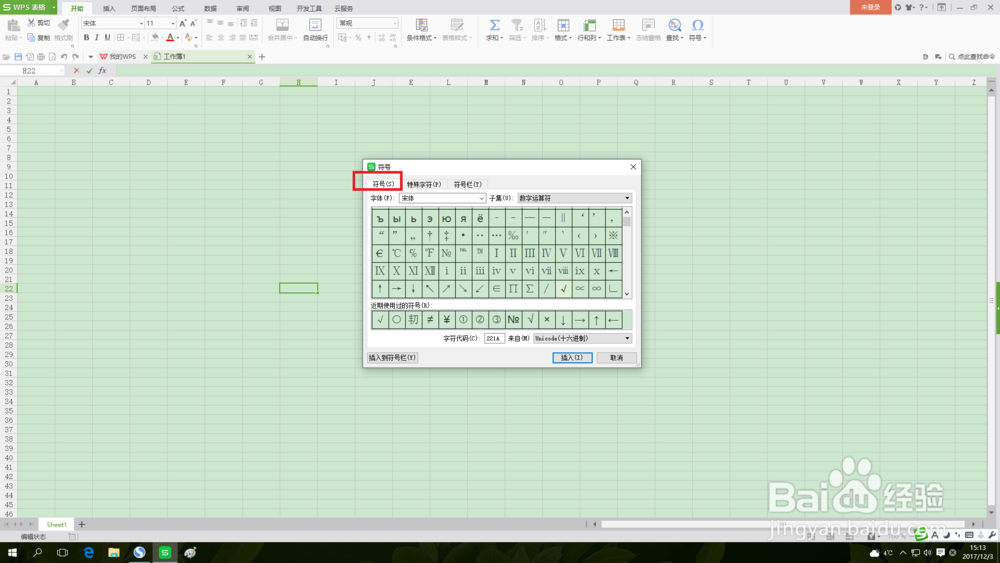Select the Sheet1 sheet tab
Image resolution: width=1000 pixels, height=563 pixels.
click(56, 524)
